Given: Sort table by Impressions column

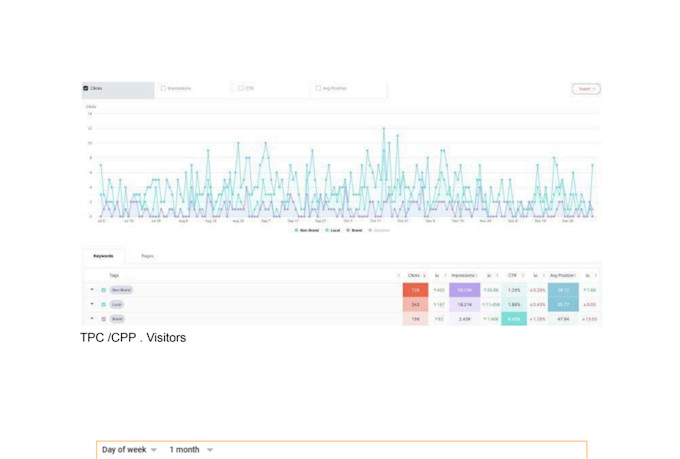Looking at the screenshot, I should [464, 275].
